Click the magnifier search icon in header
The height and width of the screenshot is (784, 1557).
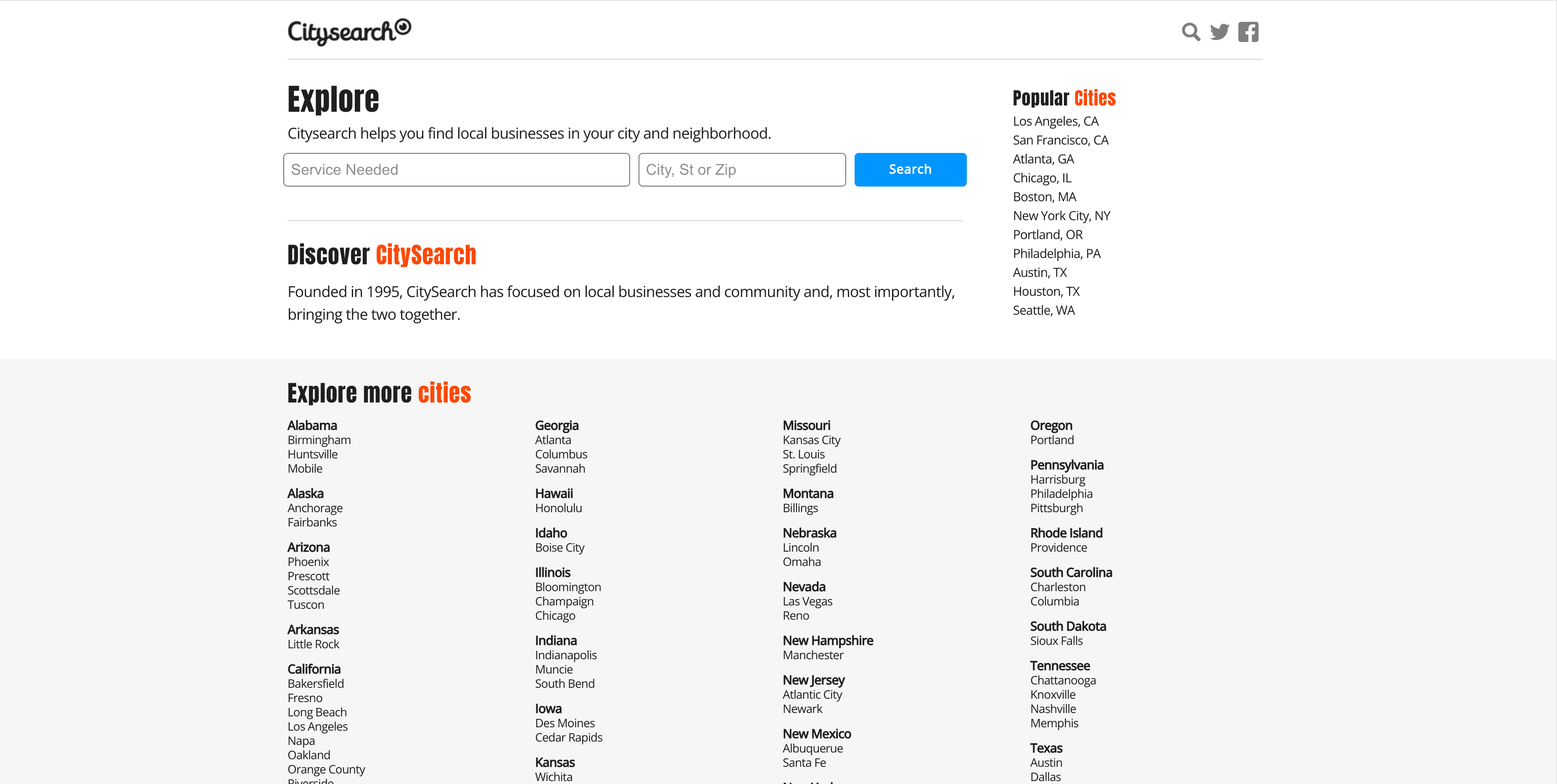[x=1191, y=32]
